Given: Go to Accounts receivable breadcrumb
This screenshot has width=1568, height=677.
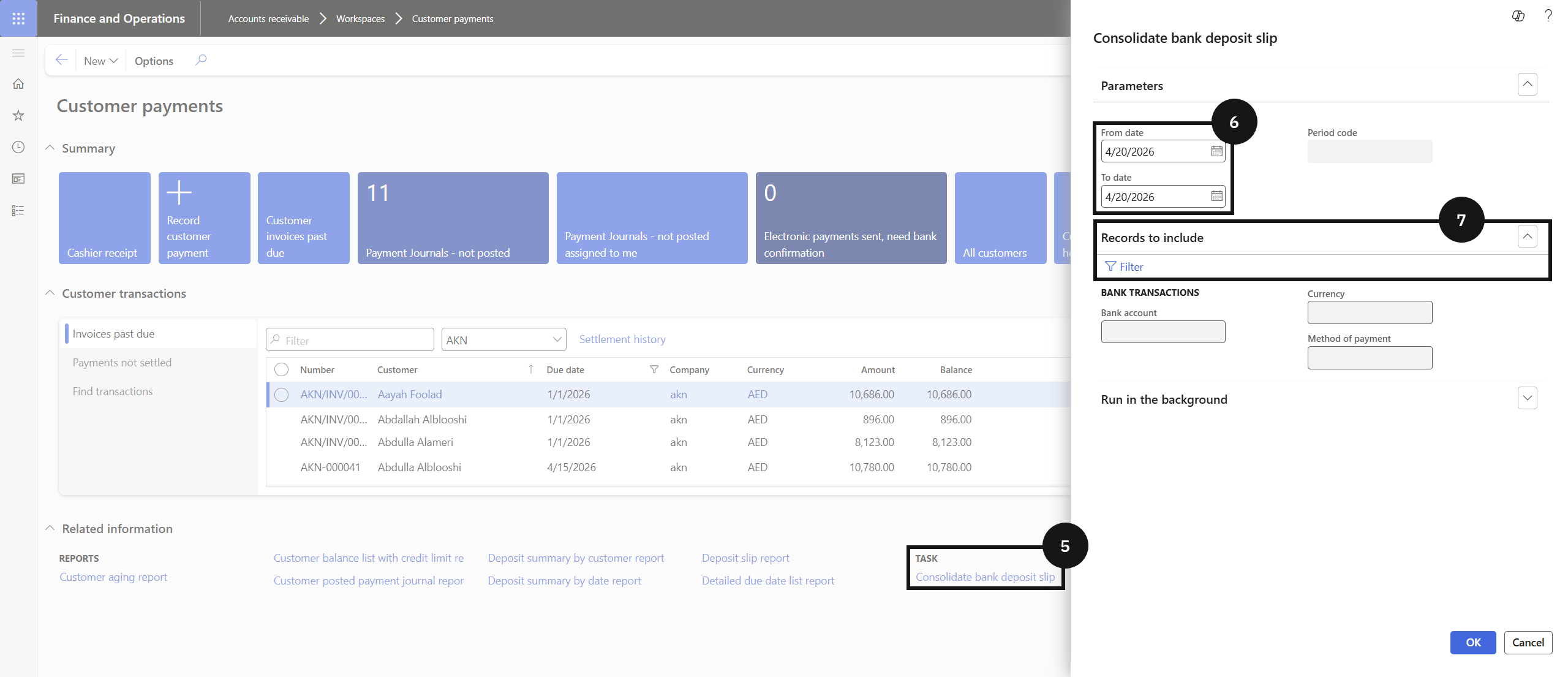Looking at the screenshot, I should [268, 18].
